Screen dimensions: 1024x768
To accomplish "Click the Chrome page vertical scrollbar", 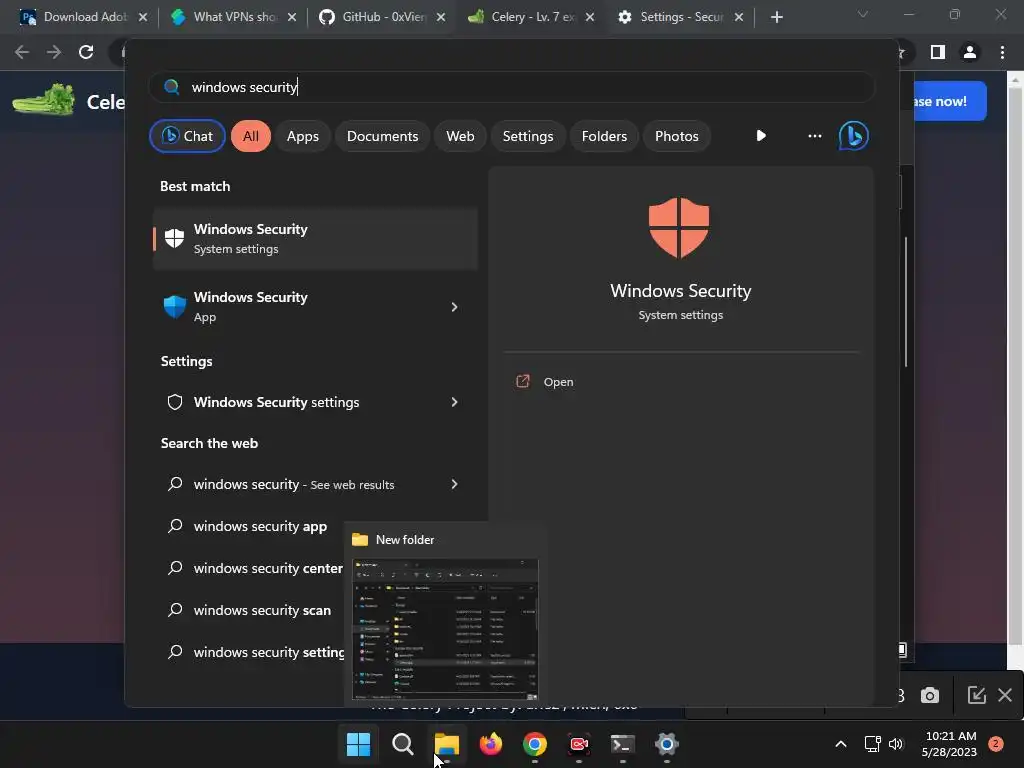I will coord(1015,366).
